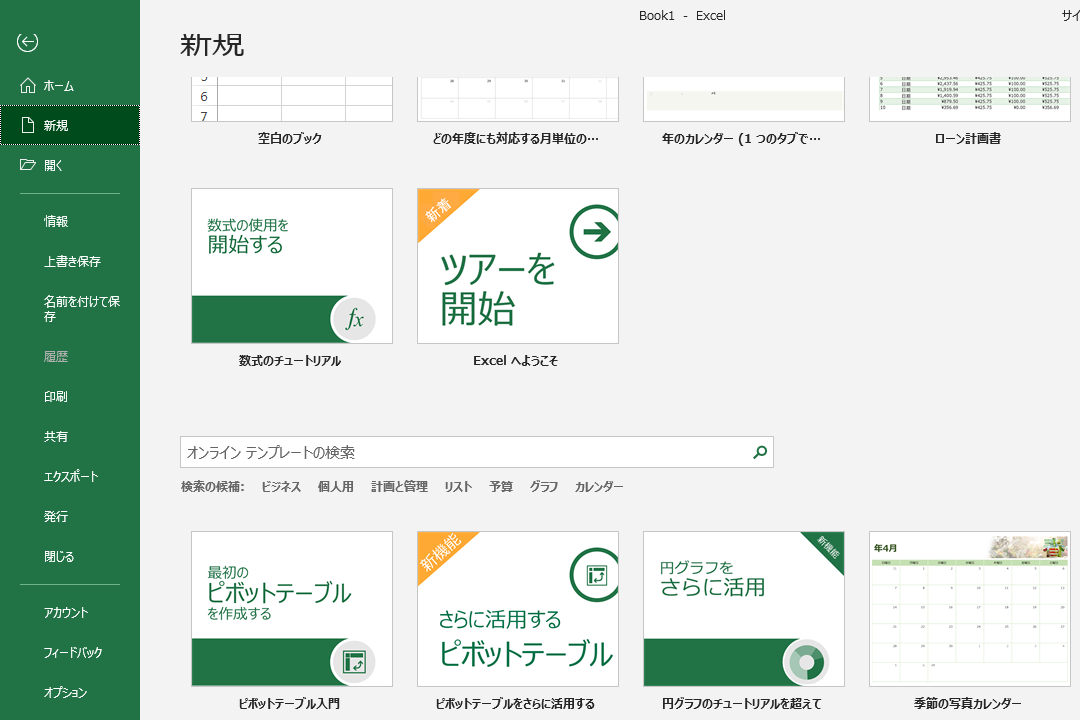Click the 新規 document icon

28,125
